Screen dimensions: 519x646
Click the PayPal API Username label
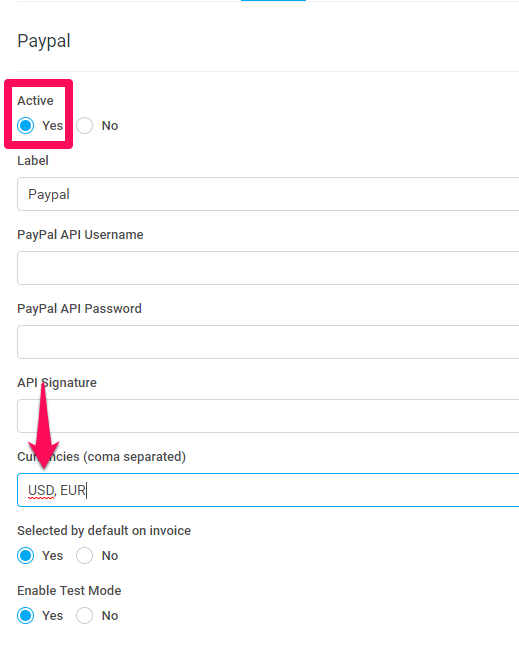pyautogui.click(x=80, y=235)
